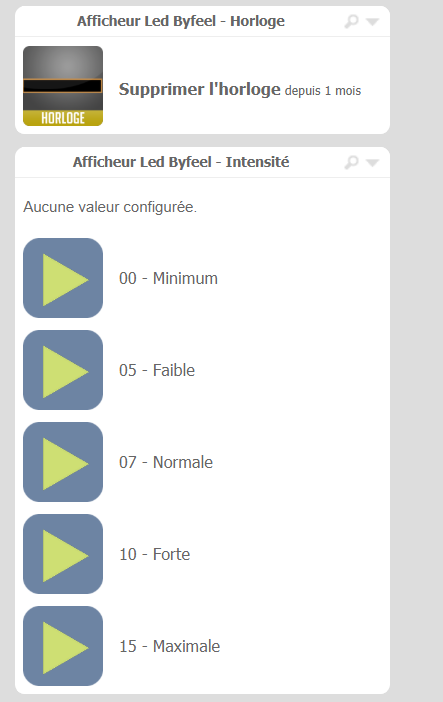
Task: Expand the Intensité widget dropdown arrow
Action: coord(373,163)
